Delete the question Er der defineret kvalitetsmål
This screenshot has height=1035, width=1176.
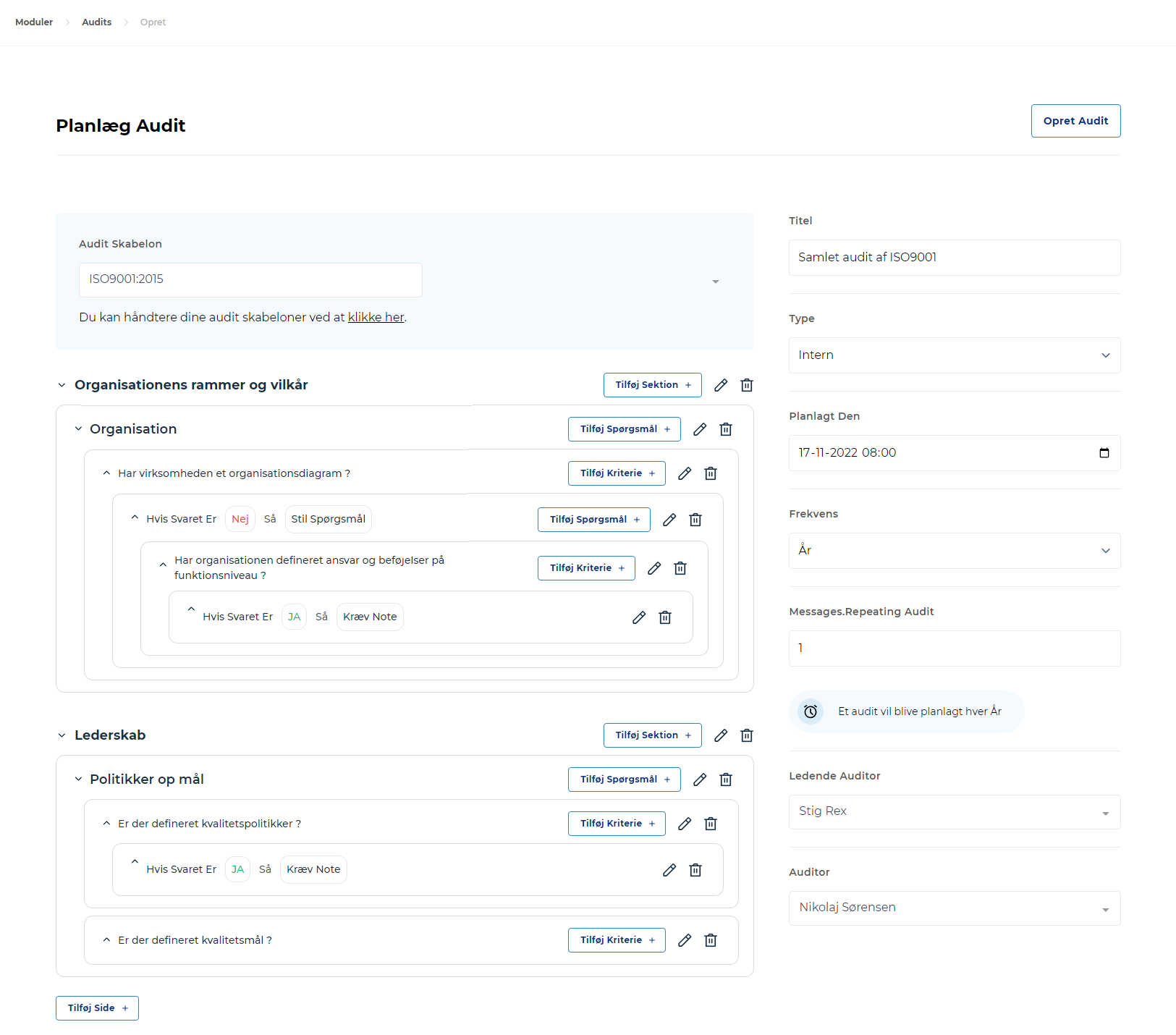pos(711,939)
